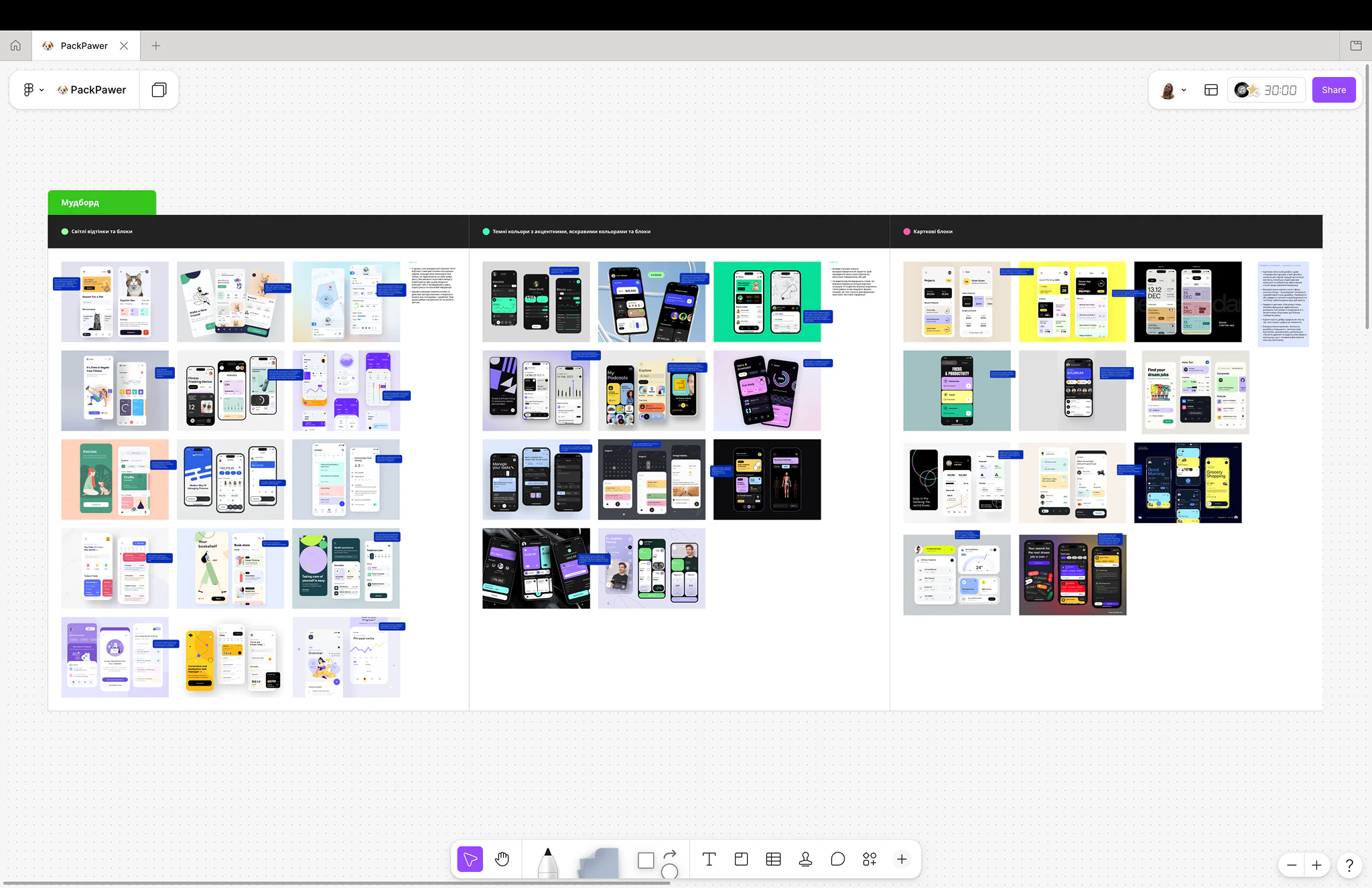
Task: Click the PackPawer file name in toolbar
Action: click(92, 90)
